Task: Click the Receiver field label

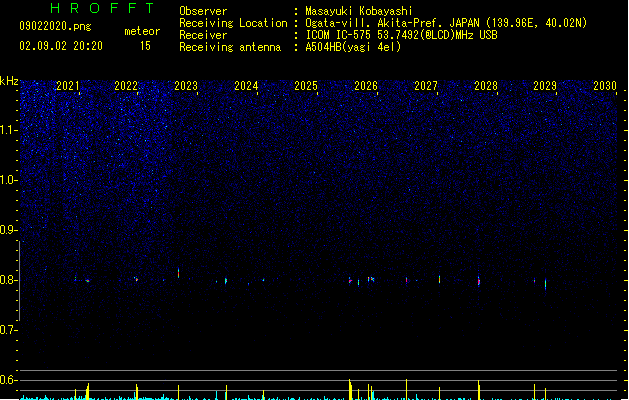Action: 203,35
